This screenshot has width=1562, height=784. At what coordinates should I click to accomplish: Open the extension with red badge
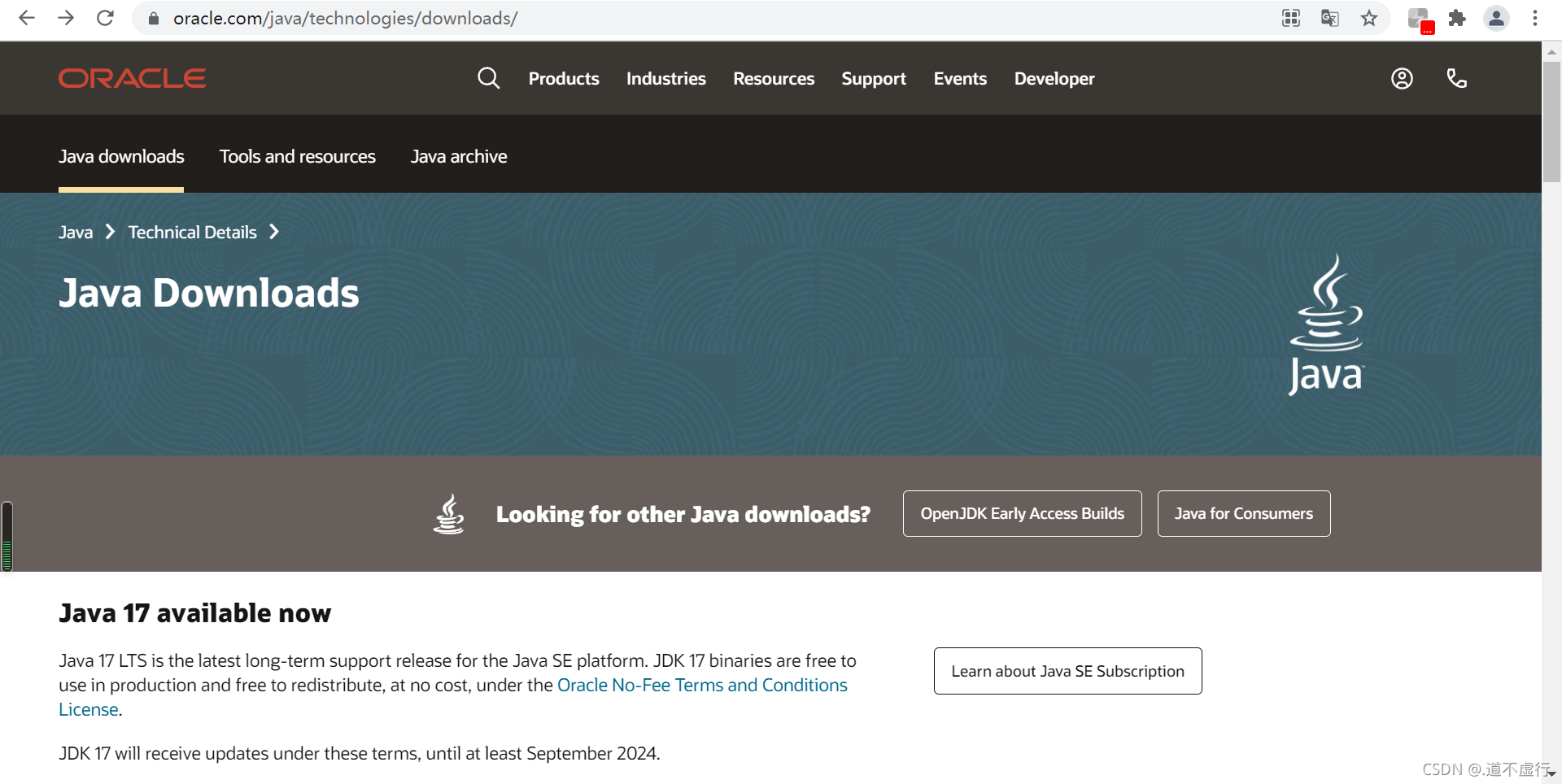(1420, 20)
